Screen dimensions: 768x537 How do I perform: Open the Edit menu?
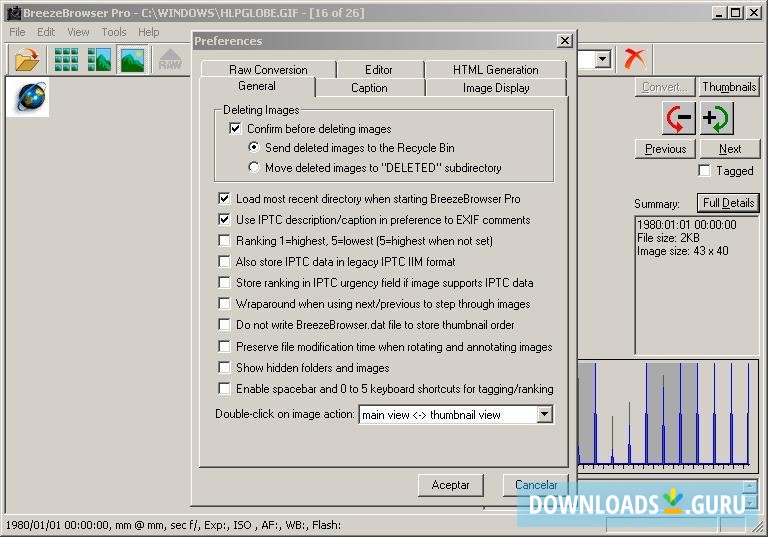(x=46, y=32)
